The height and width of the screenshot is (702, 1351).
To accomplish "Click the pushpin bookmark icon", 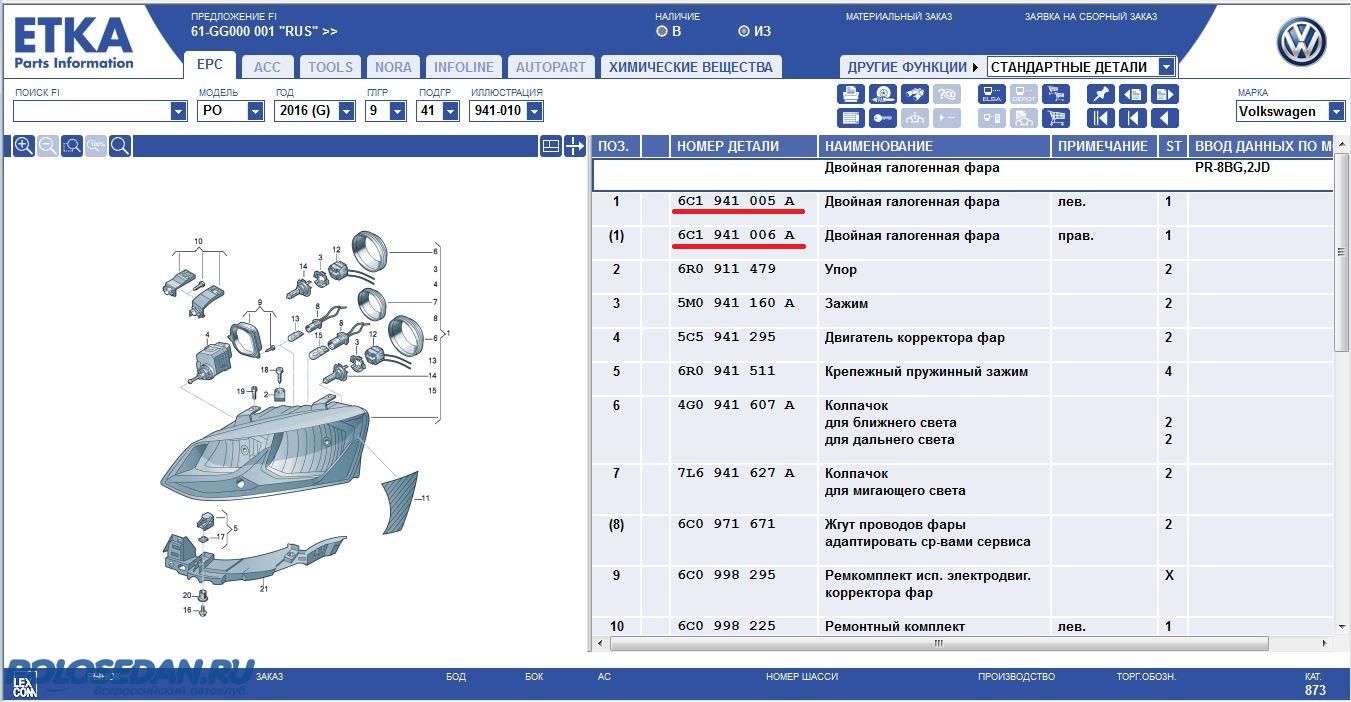I will pyautogui.click(x=1100, y=95).
